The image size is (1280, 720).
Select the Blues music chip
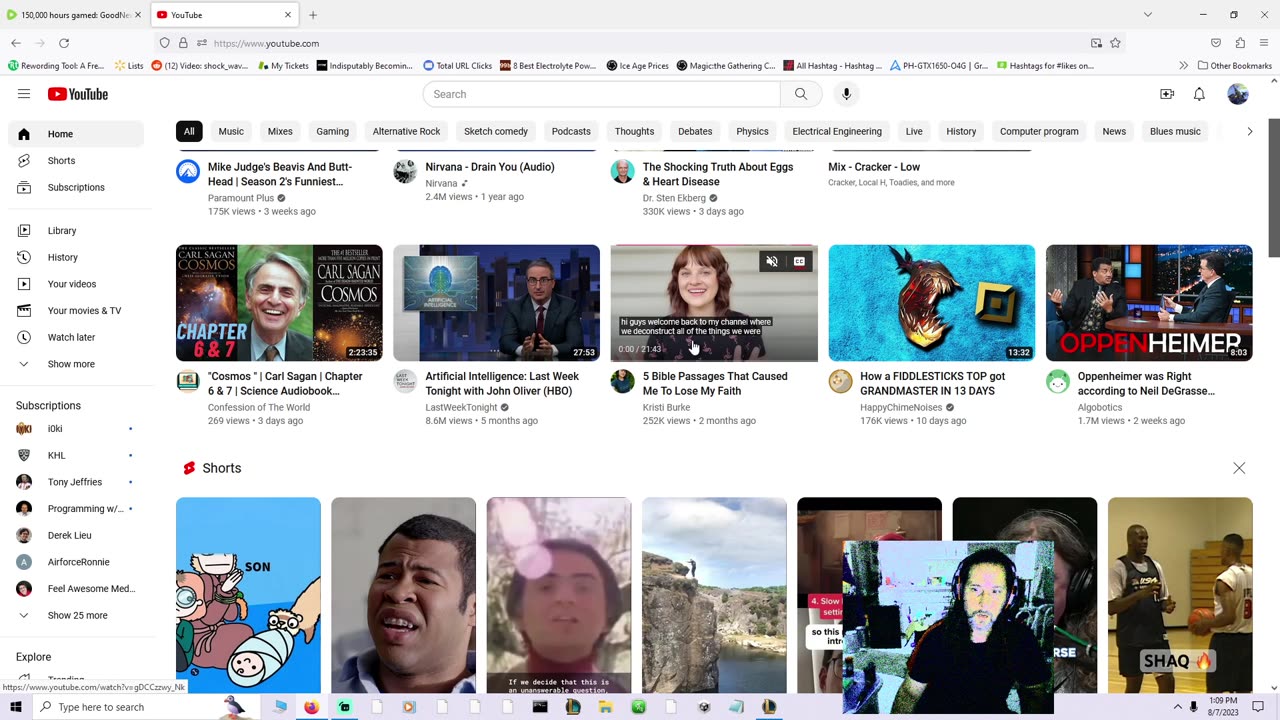[x=1175, y=131]
